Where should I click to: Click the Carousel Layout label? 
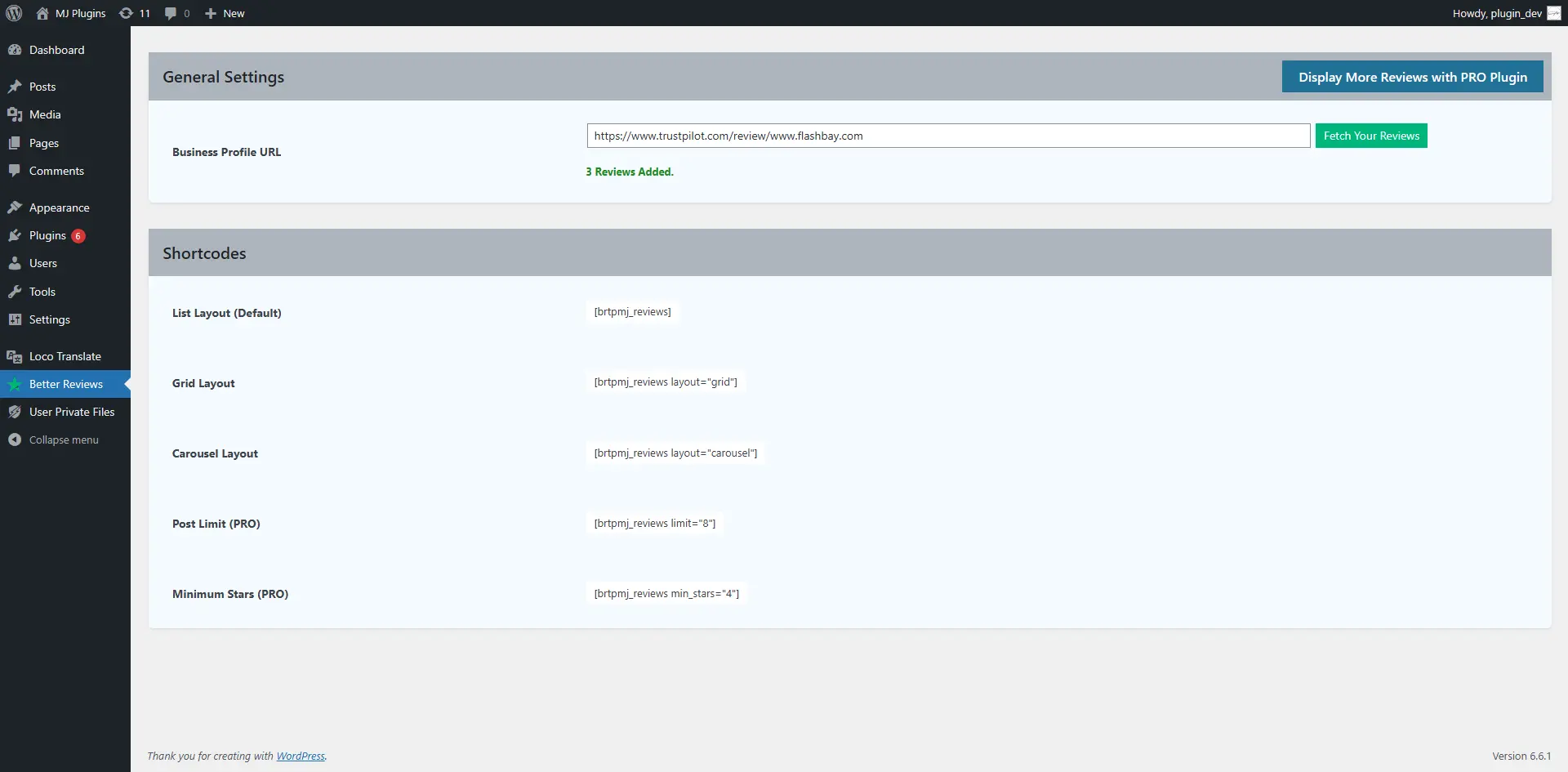click(x=215, y=453)
